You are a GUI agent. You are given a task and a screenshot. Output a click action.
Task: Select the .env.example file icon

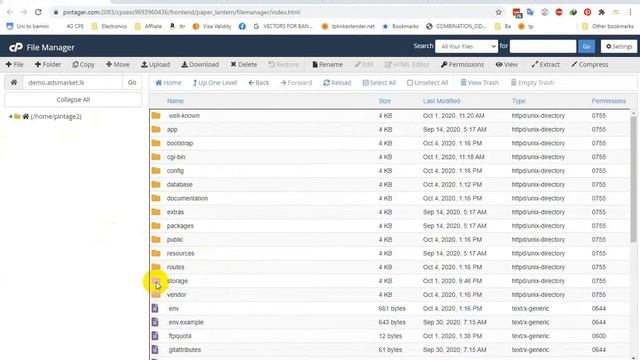pos(155,322)
